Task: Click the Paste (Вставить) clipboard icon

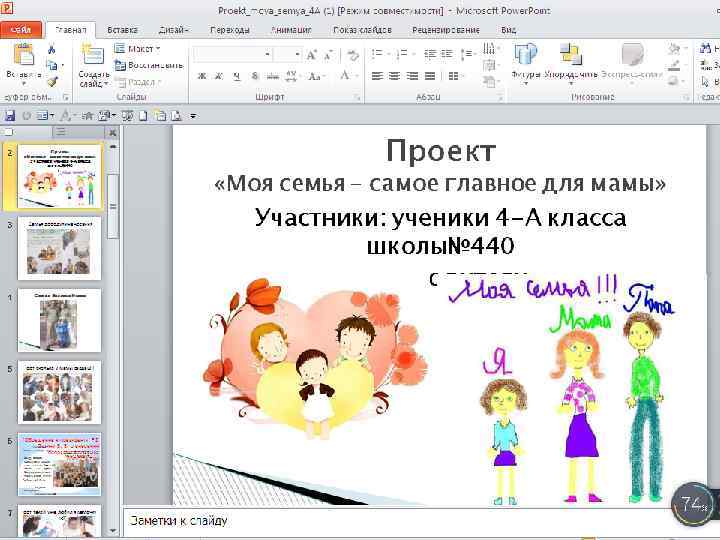Action: point(22,55)
